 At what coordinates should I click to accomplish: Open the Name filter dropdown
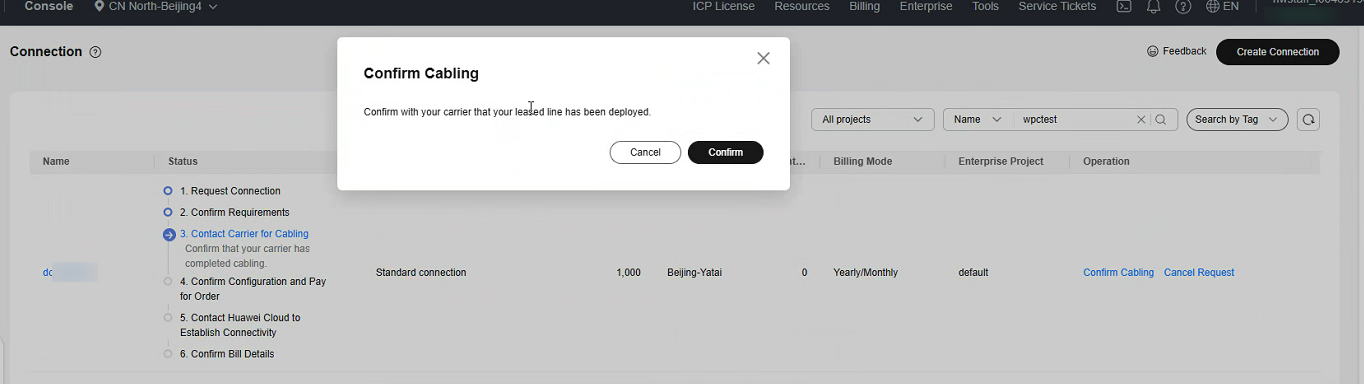977,119
